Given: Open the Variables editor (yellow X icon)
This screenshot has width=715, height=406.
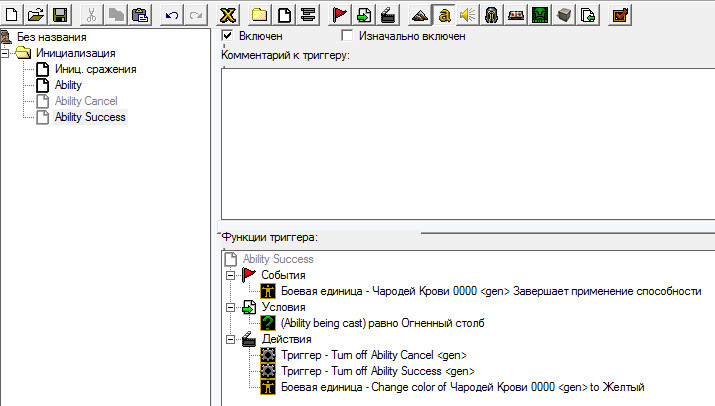Looking at the screenshot, I should [x=228, y=15].
